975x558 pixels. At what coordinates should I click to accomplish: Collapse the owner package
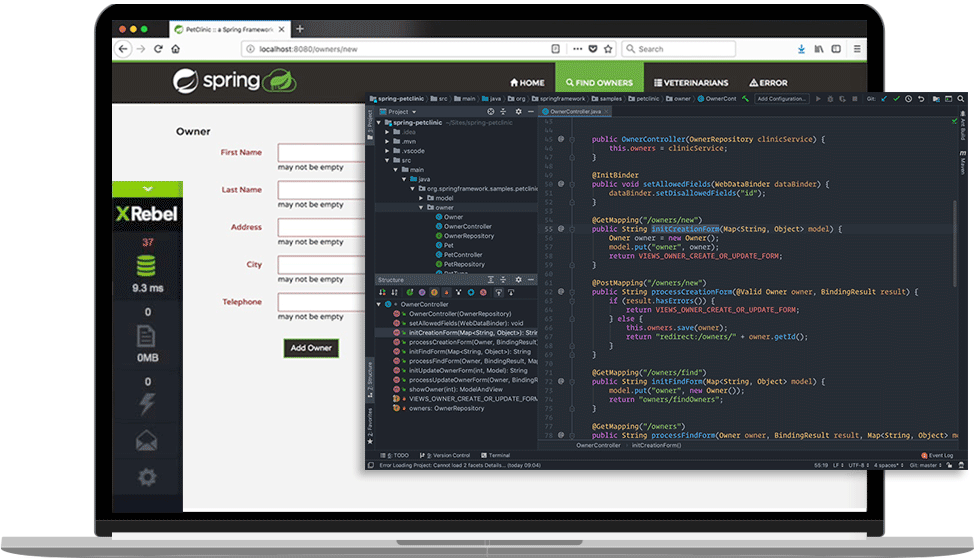(421, 208)
